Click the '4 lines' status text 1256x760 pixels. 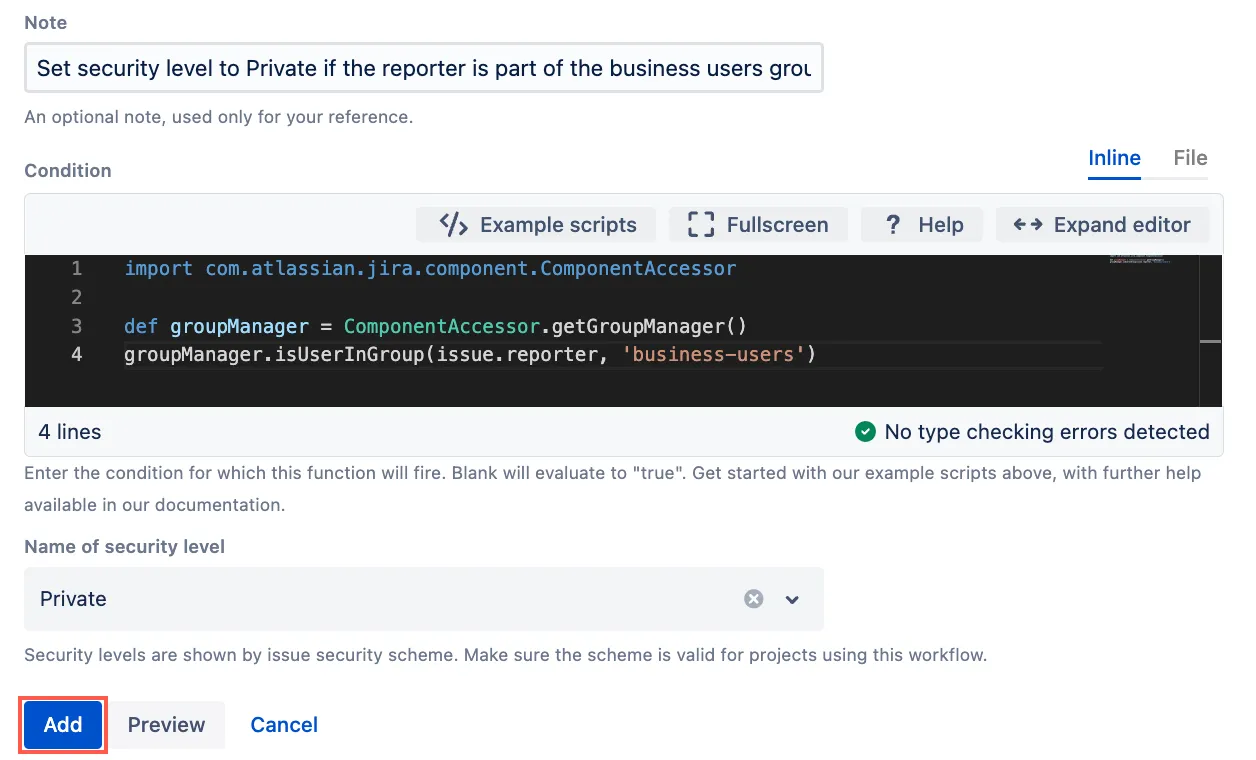[70, 432]
